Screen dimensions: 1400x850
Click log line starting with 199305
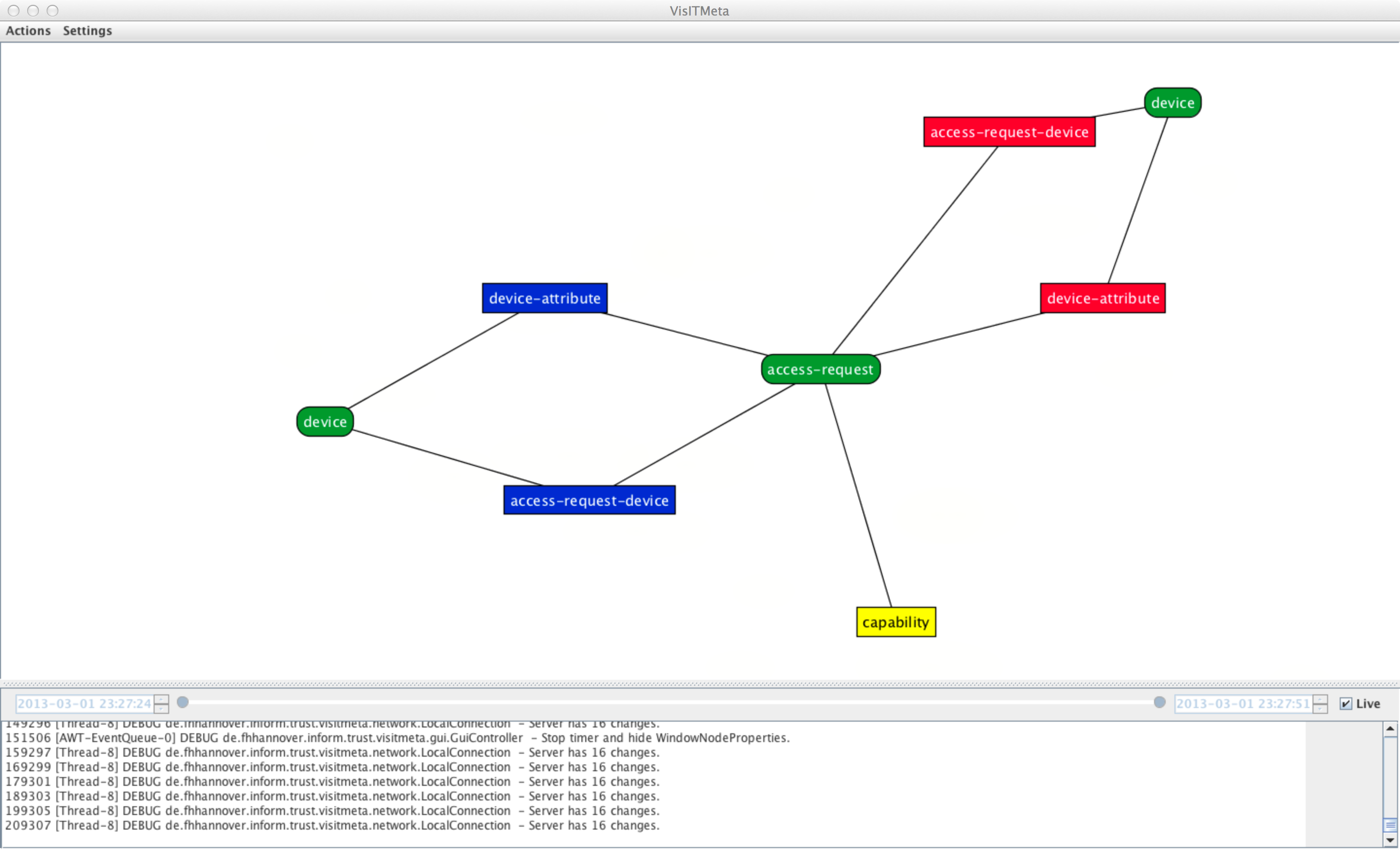coord(332,812)
